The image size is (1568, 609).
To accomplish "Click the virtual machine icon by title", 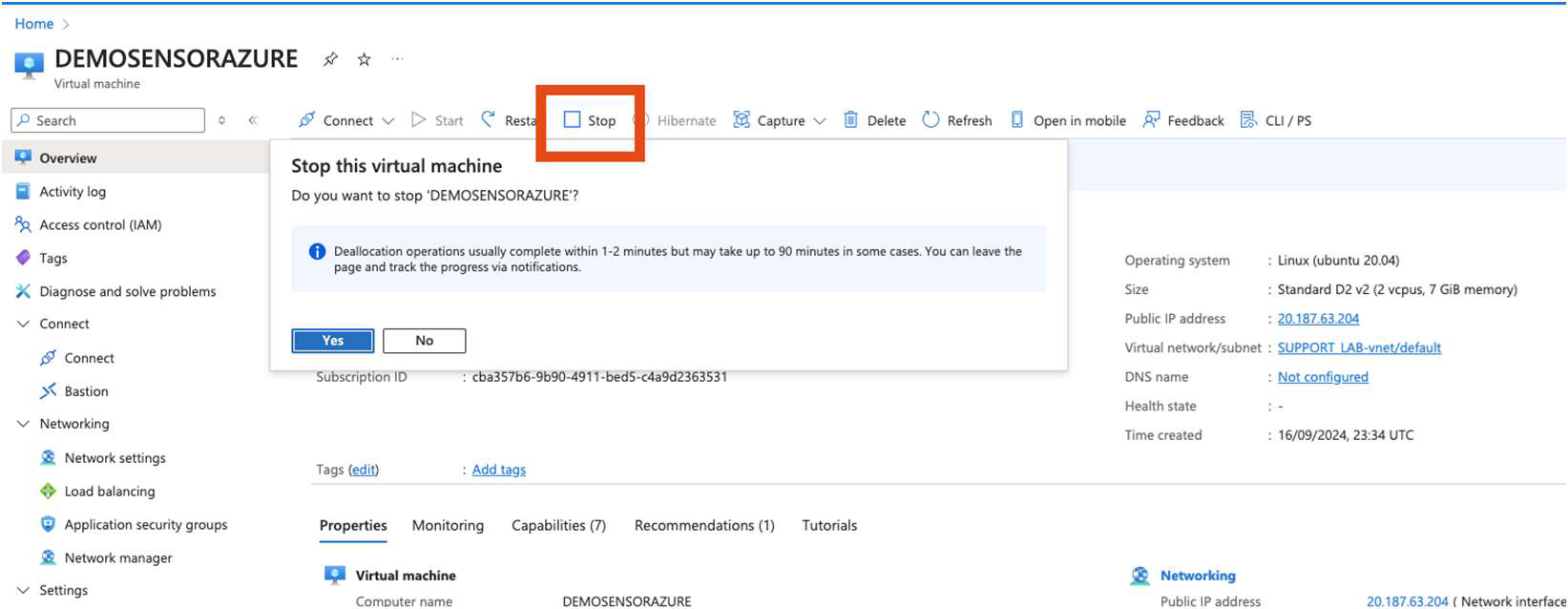I will 29,66.
